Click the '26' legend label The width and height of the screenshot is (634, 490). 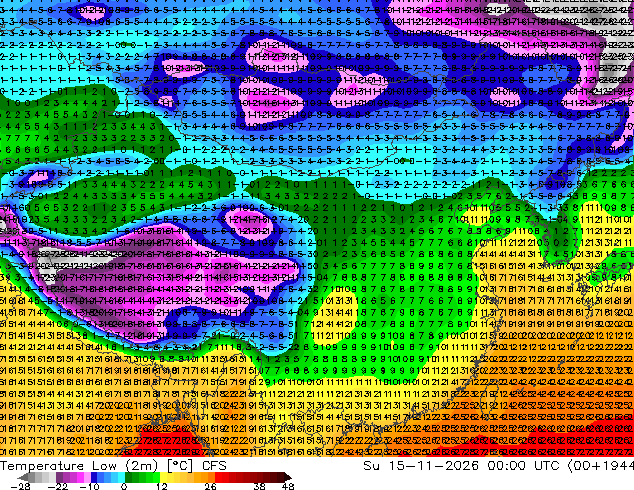(x=210, y=486)
